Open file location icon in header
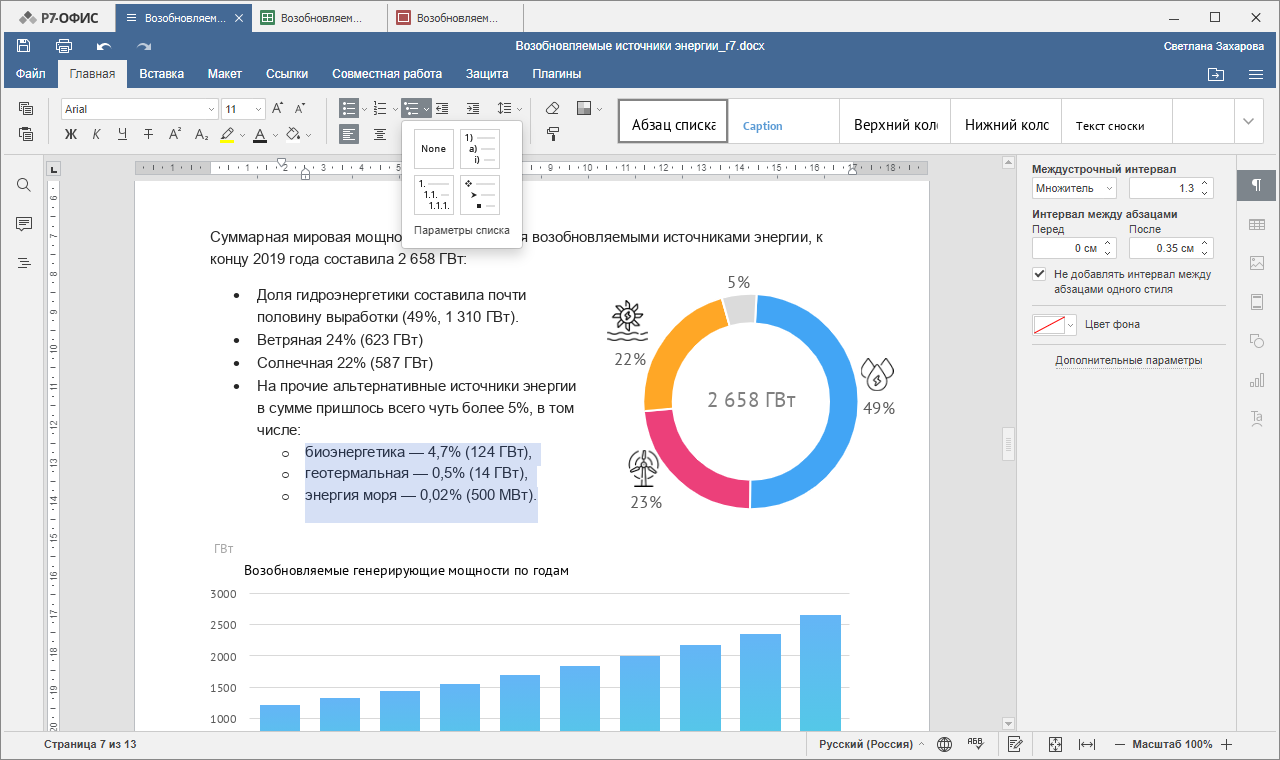The height and width of the screenshot is (760, 1280). tap(1216, 74)
